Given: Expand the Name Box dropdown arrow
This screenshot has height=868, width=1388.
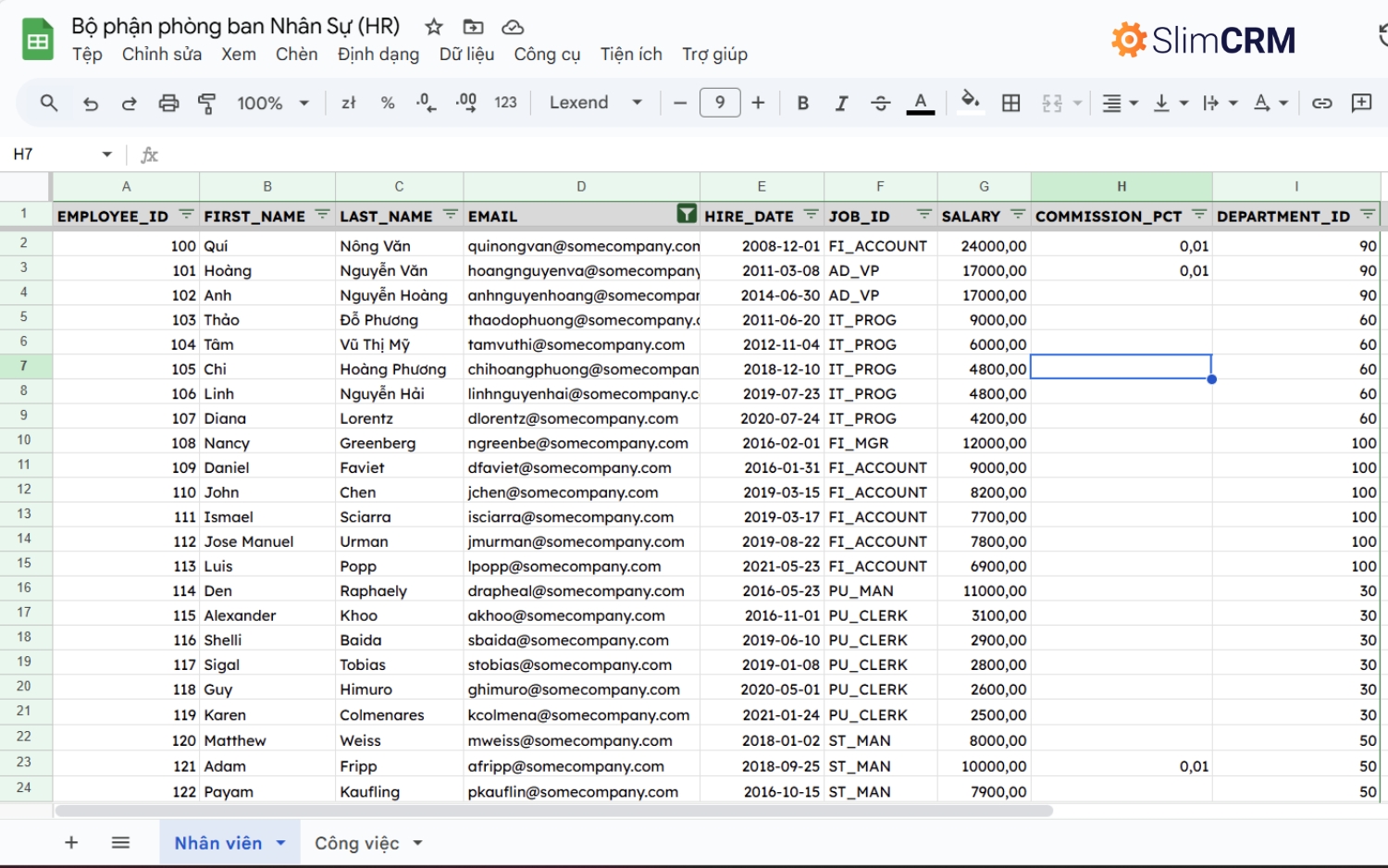Looking at the screenshot, I should (107, 155).
